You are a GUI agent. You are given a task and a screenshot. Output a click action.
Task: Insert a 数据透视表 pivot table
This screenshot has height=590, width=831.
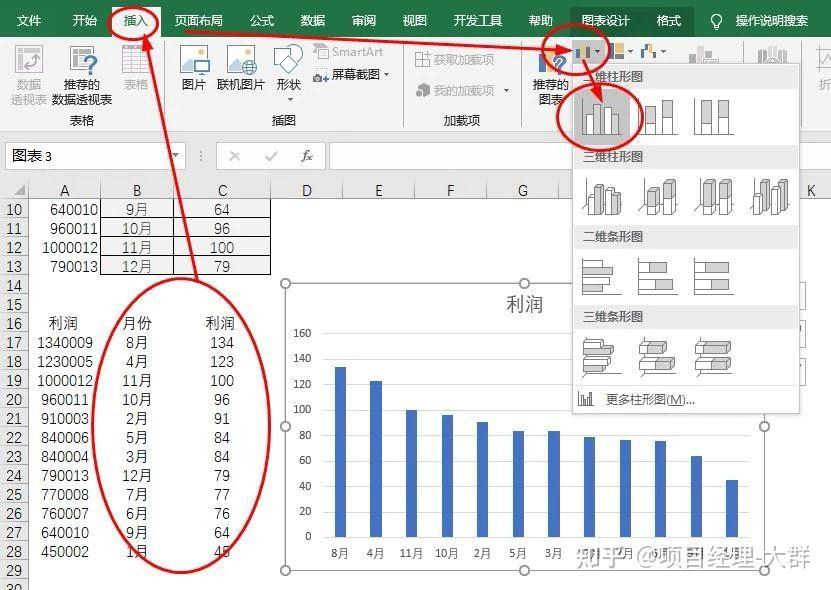(x=29, y=75)
